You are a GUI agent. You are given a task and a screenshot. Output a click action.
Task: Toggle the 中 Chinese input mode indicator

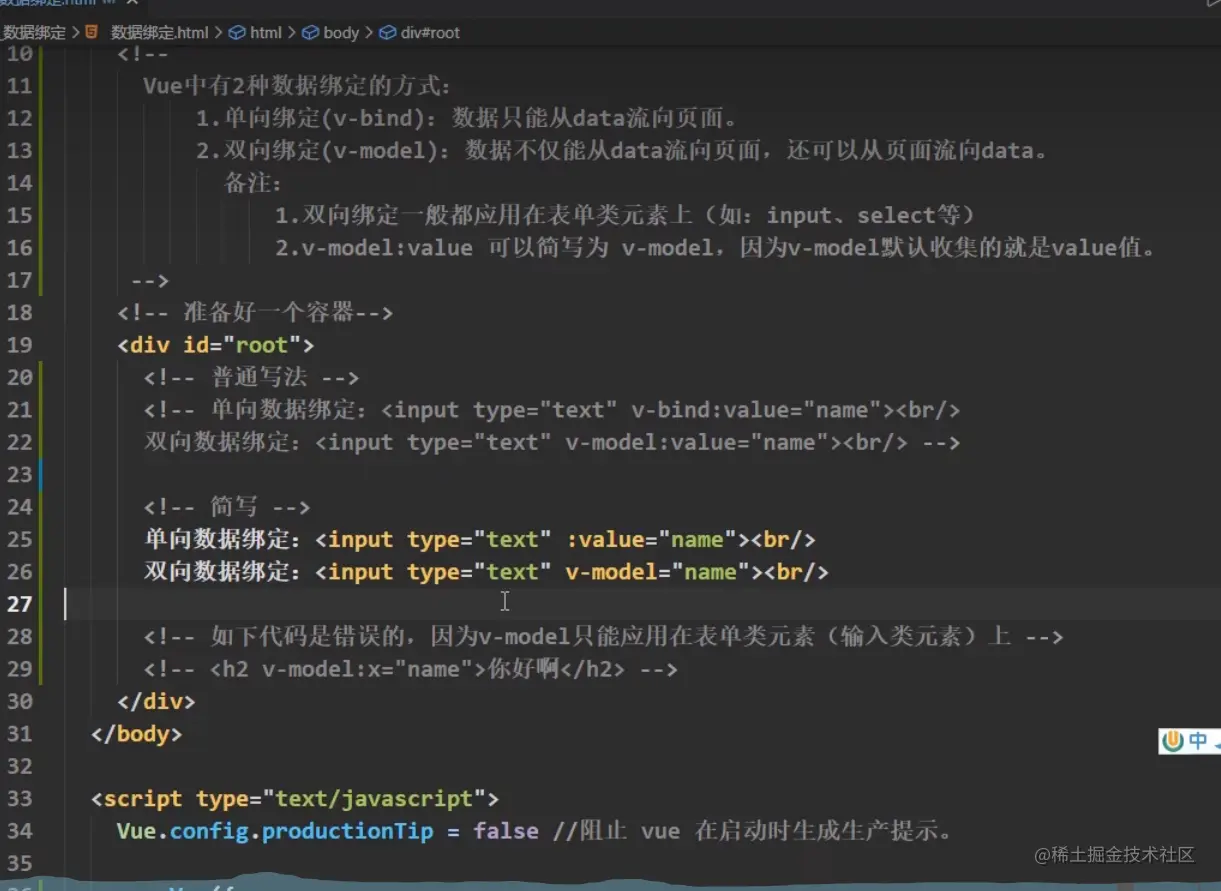[1198, 741]
